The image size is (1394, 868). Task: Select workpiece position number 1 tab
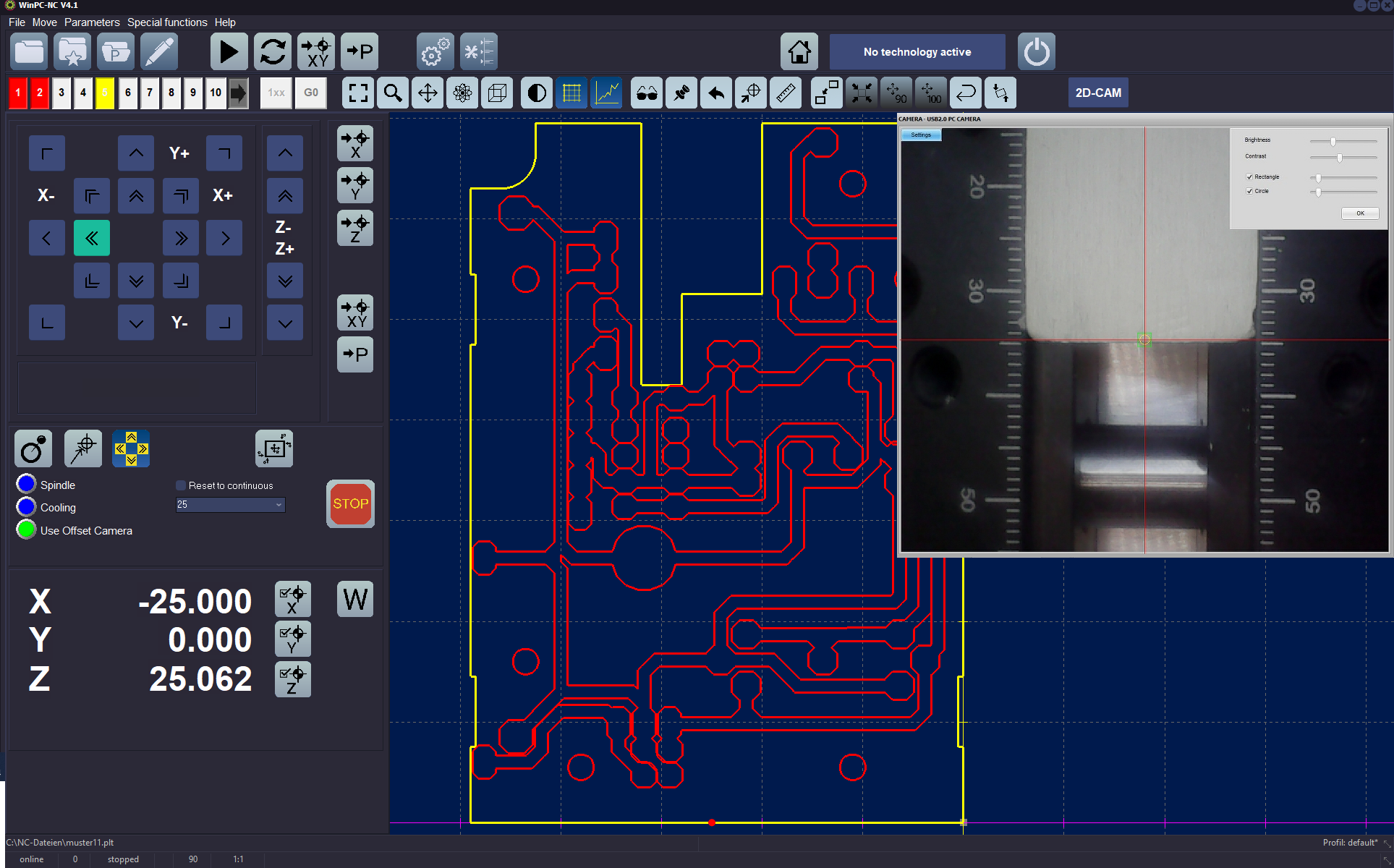click(19, 92)
